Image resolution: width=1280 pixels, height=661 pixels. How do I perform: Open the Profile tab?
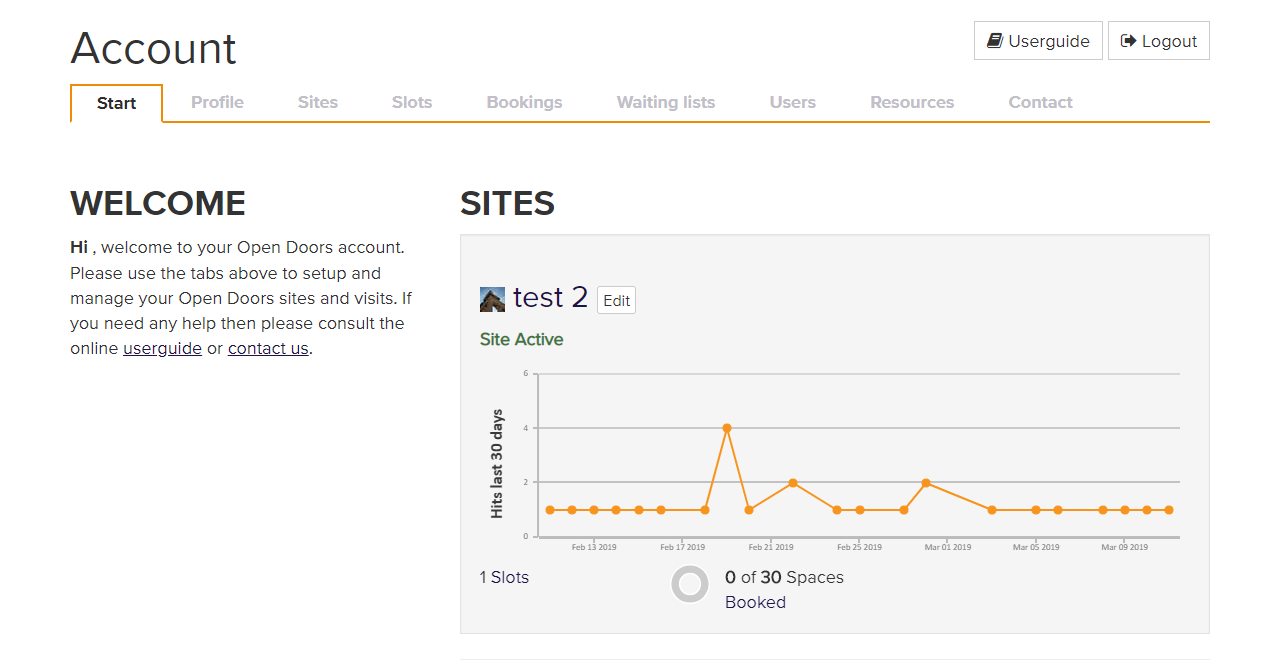(x=217, y=102)
